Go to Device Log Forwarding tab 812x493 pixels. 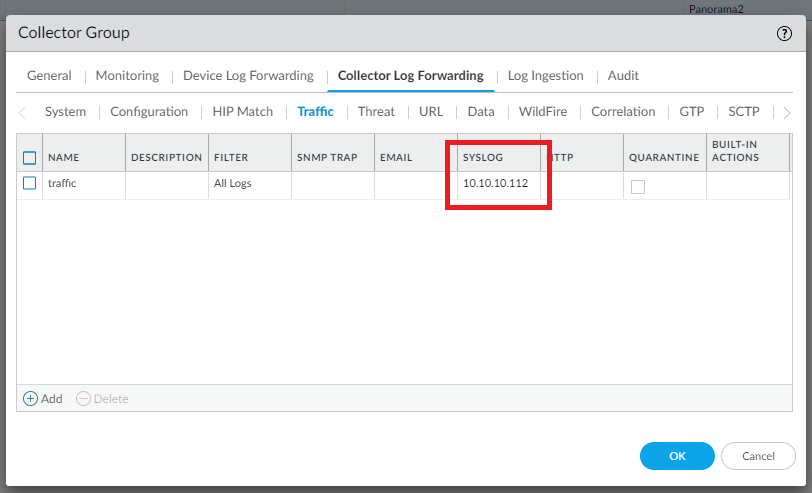[x=248, y=75]
